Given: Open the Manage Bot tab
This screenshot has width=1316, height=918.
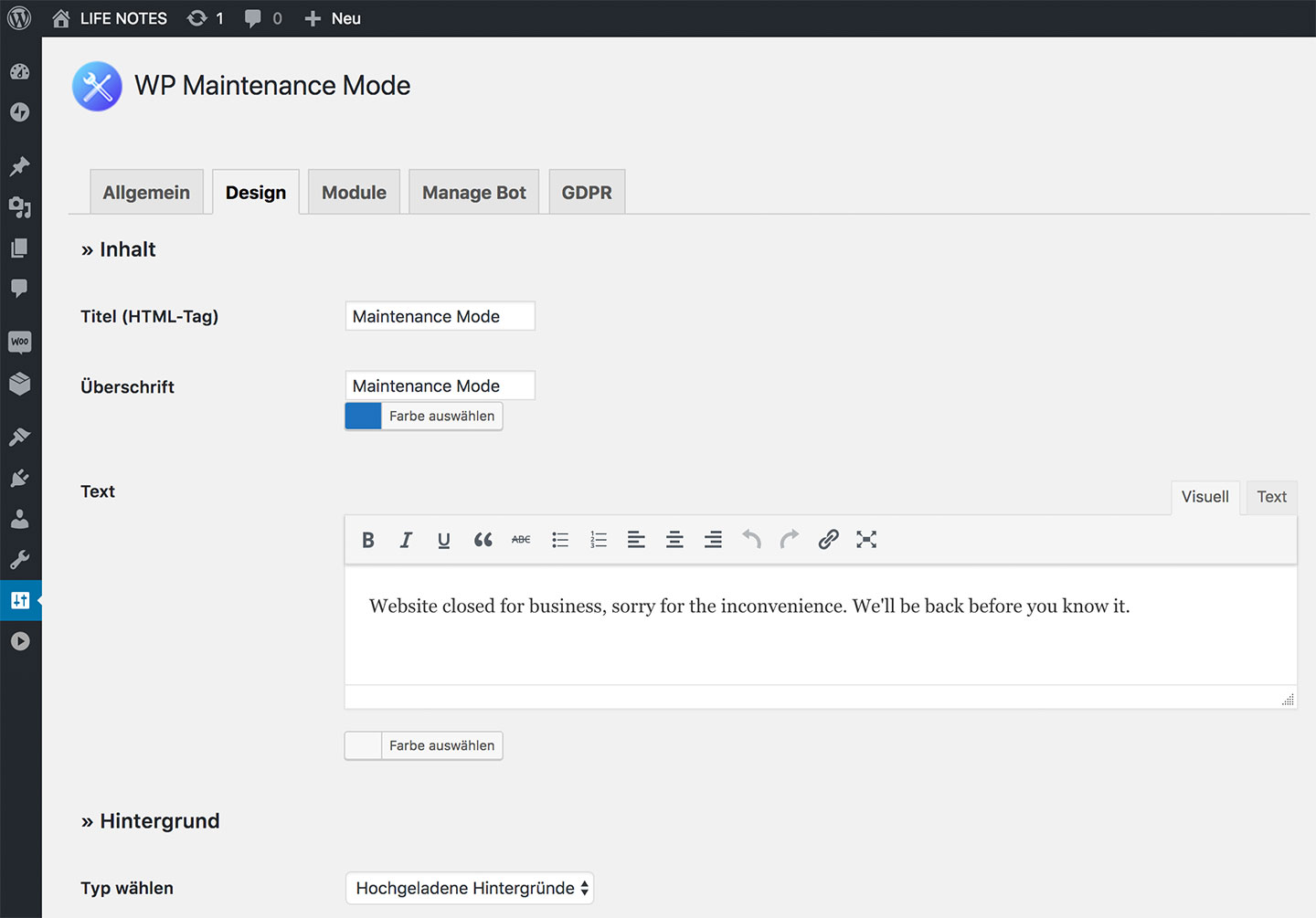Looking at the screenshot, I should pos(473,192).
